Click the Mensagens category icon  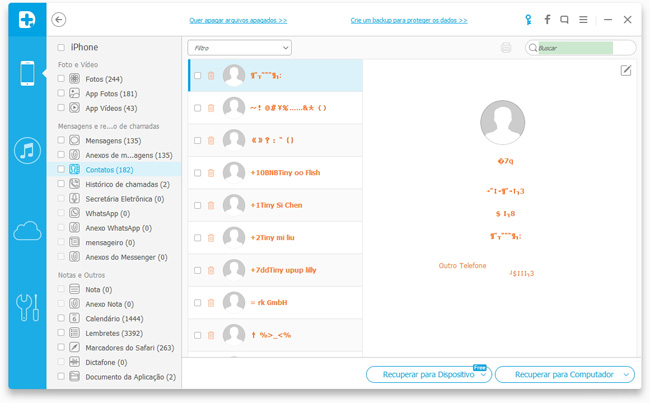click(75, 140)
